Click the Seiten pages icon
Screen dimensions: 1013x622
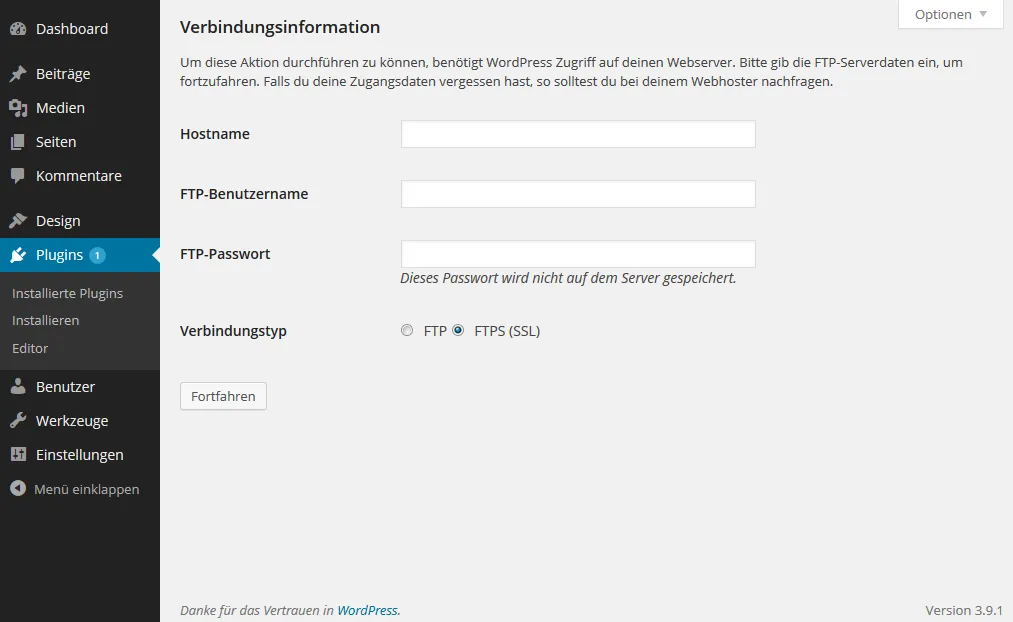pyautogui.click(x=18, y=142)
